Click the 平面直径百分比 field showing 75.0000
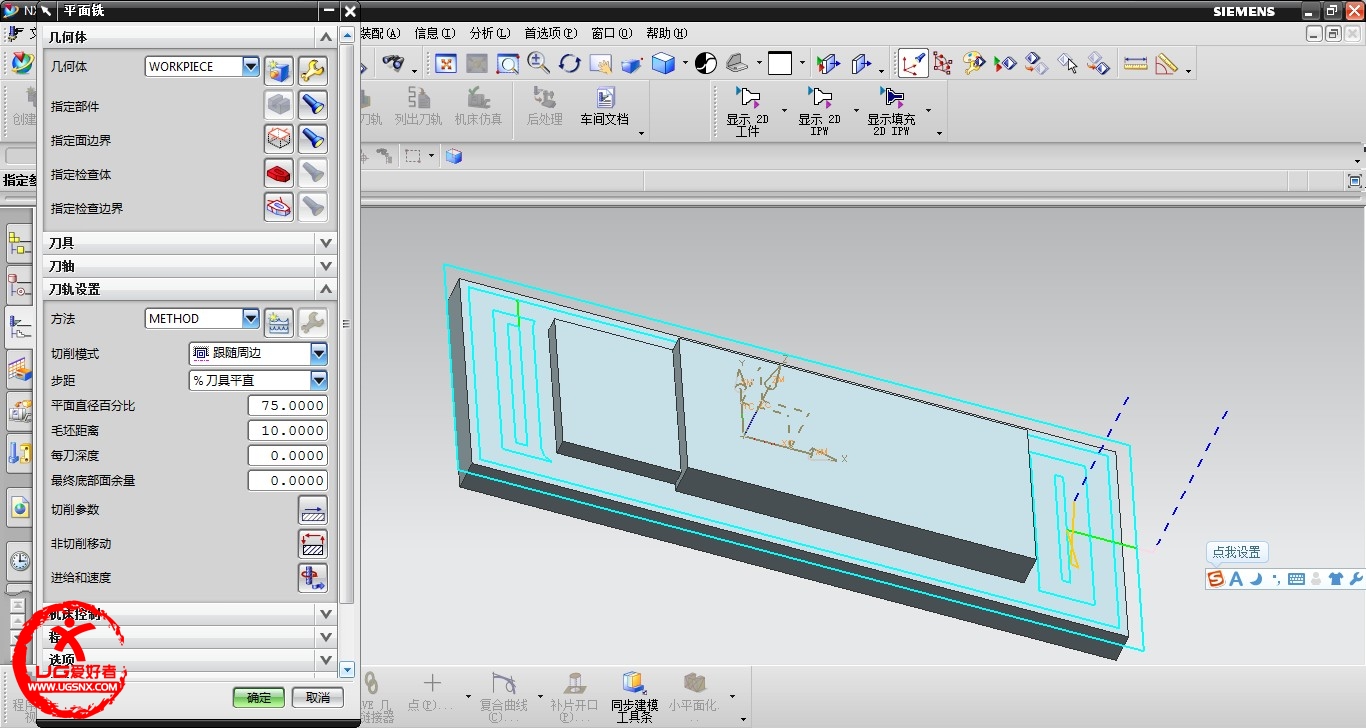 (x=288, y=406)
